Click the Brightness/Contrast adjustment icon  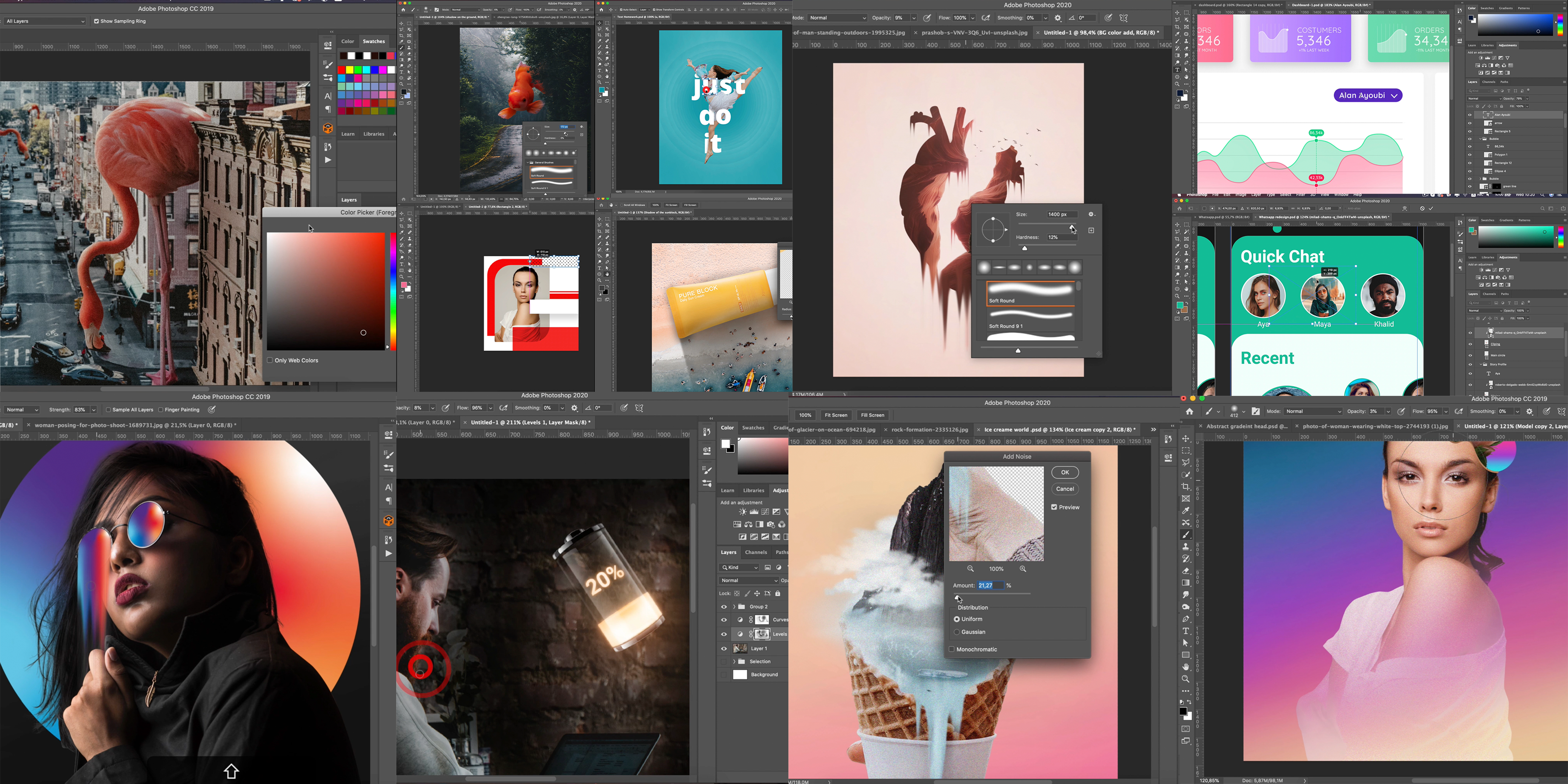pyautogui.click(x=743, y=512)
